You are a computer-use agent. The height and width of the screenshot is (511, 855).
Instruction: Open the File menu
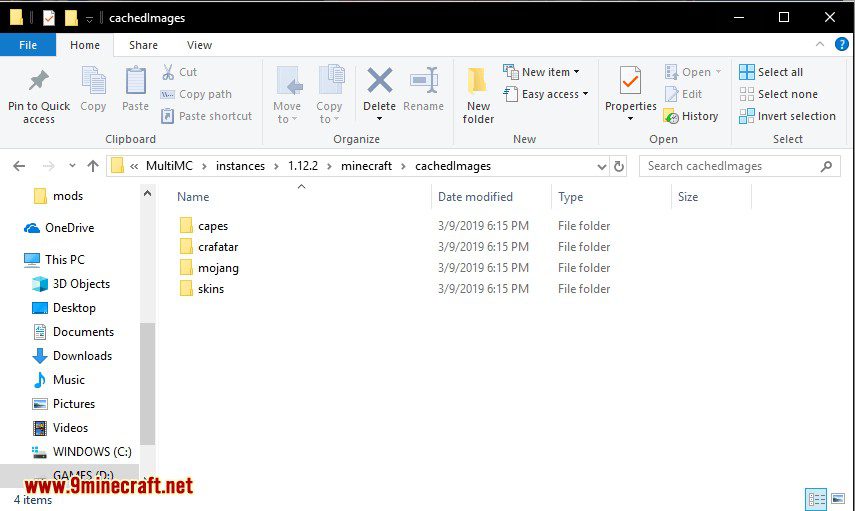(28, 45)
